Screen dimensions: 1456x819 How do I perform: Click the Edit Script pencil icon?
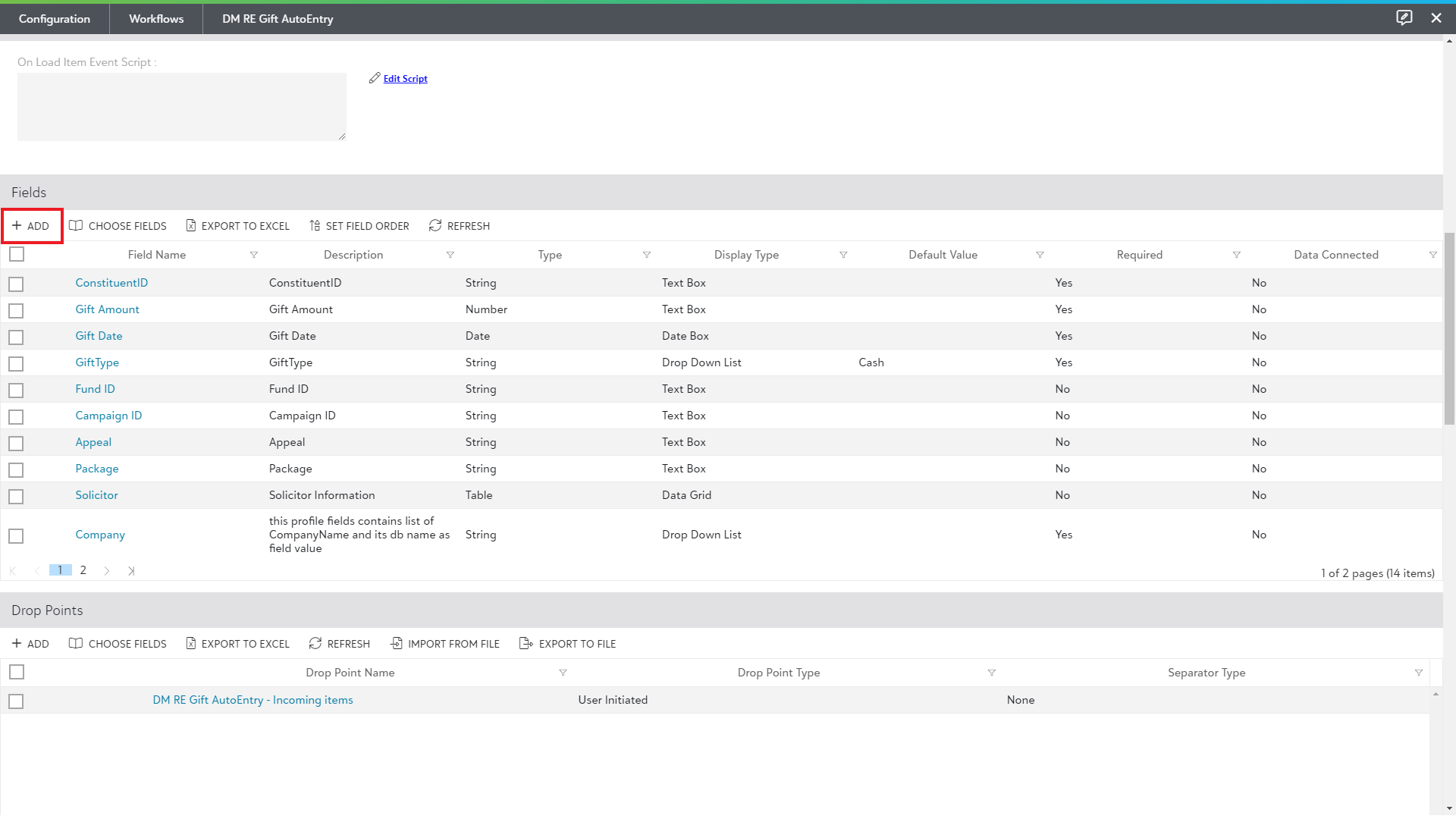click(x=375, y=78)
